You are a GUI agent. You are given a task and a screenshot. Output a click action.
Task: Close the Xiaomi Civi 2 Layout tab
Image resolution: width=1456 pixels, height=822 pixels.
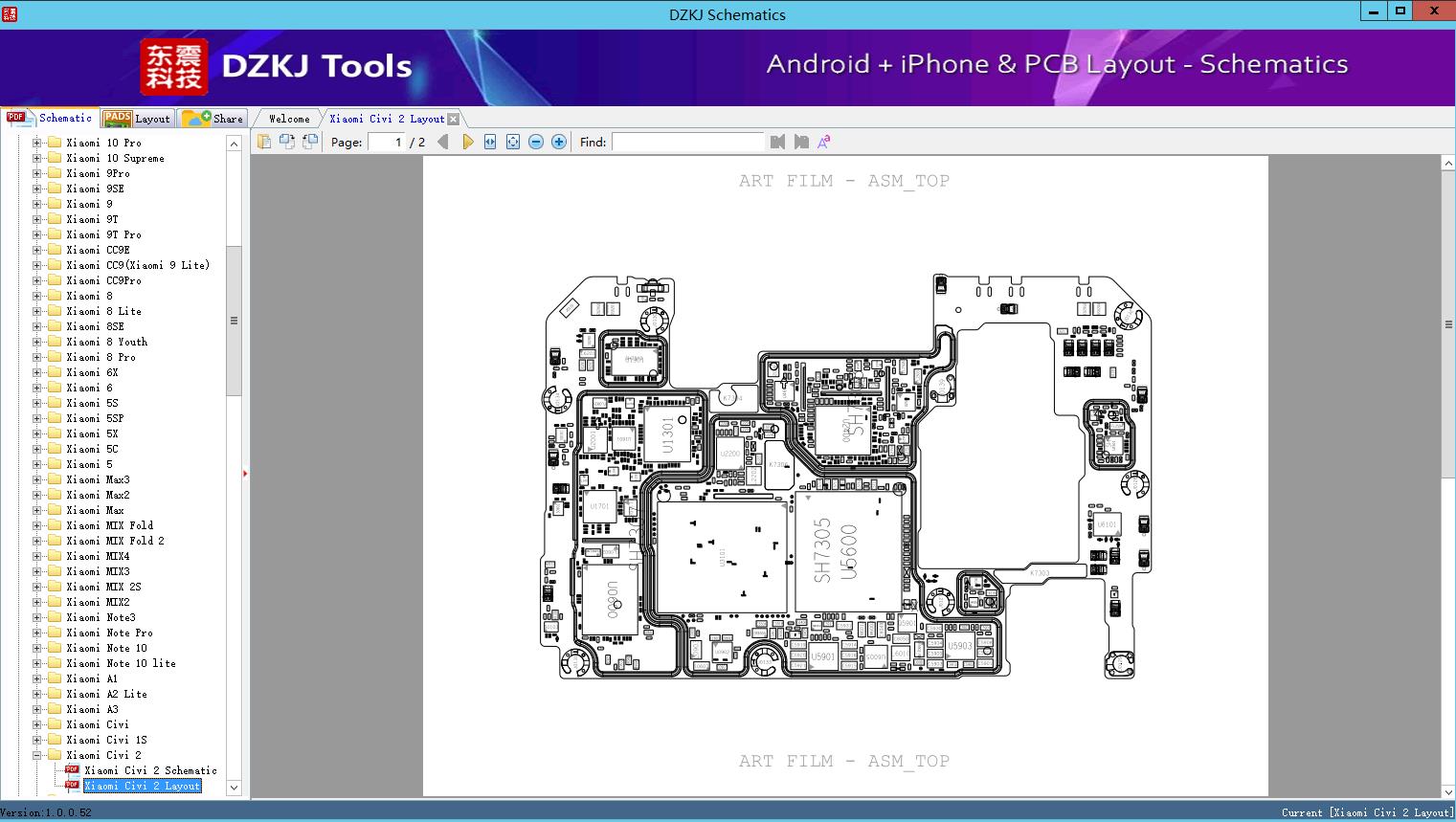pos(454,119)
